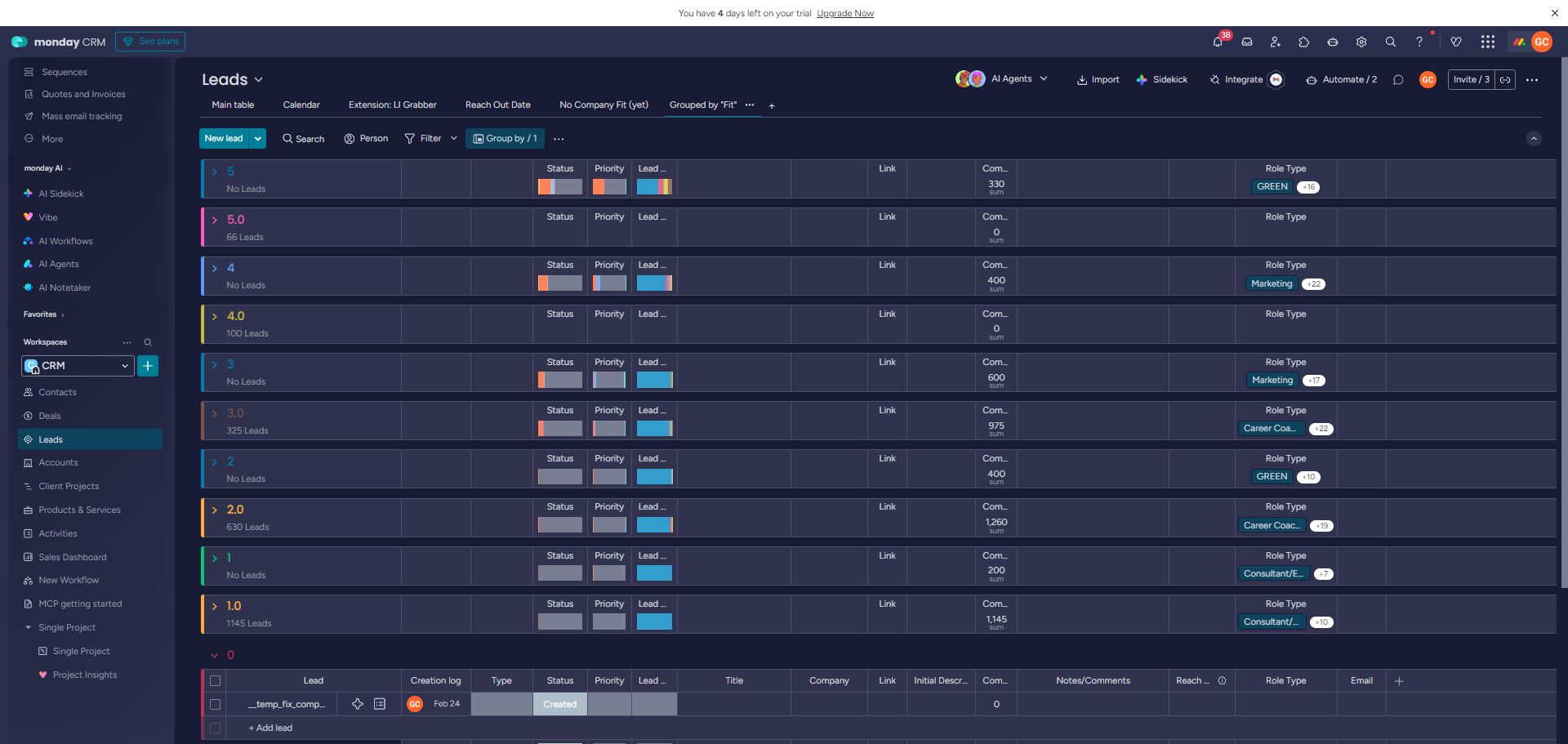The width and height of the screenshot is (1568, 744).
Task: Collapse the board header with chevron
Action: click(1534, 139)
